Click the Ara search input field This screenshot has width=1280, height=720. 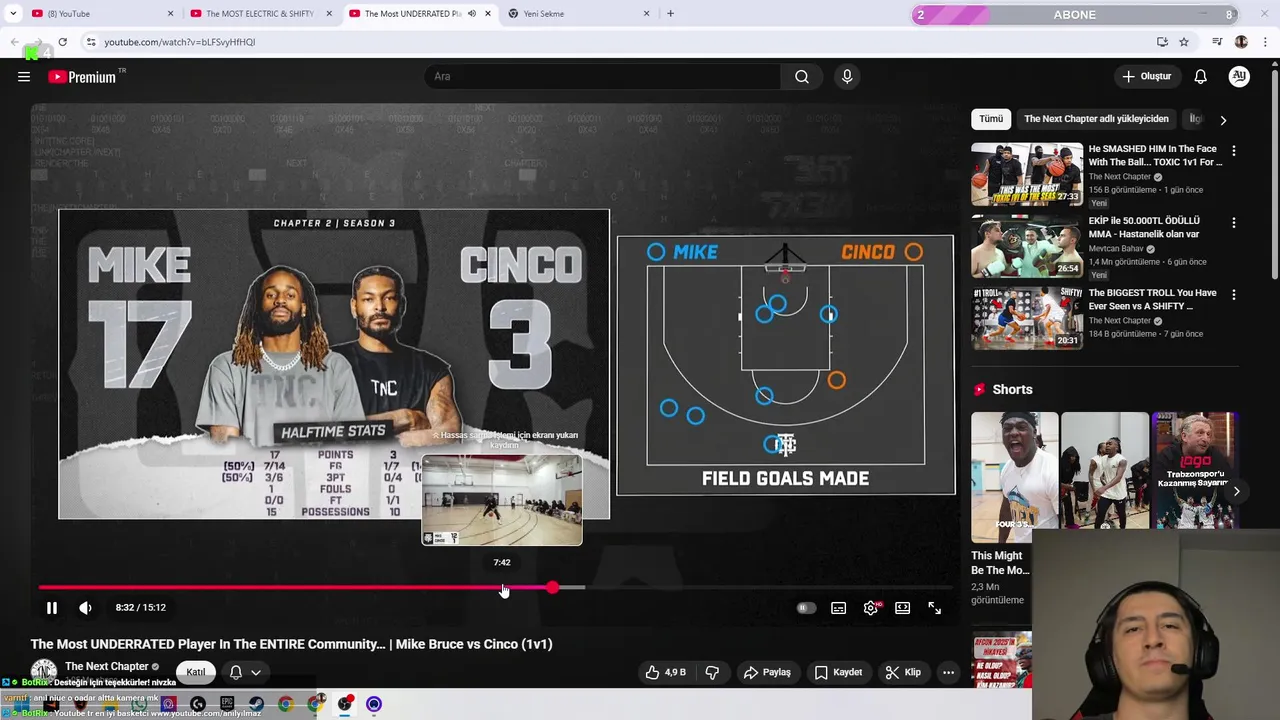pyautogui.click(x=603, y=77)
